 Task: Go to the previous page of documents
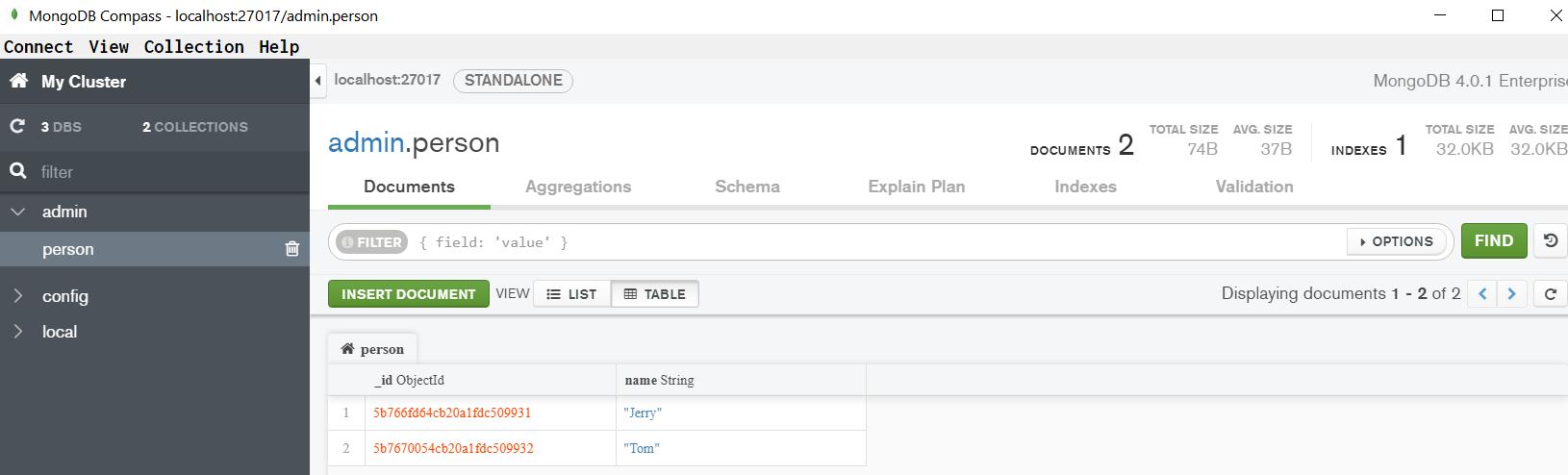click(x=1482, y=294)
